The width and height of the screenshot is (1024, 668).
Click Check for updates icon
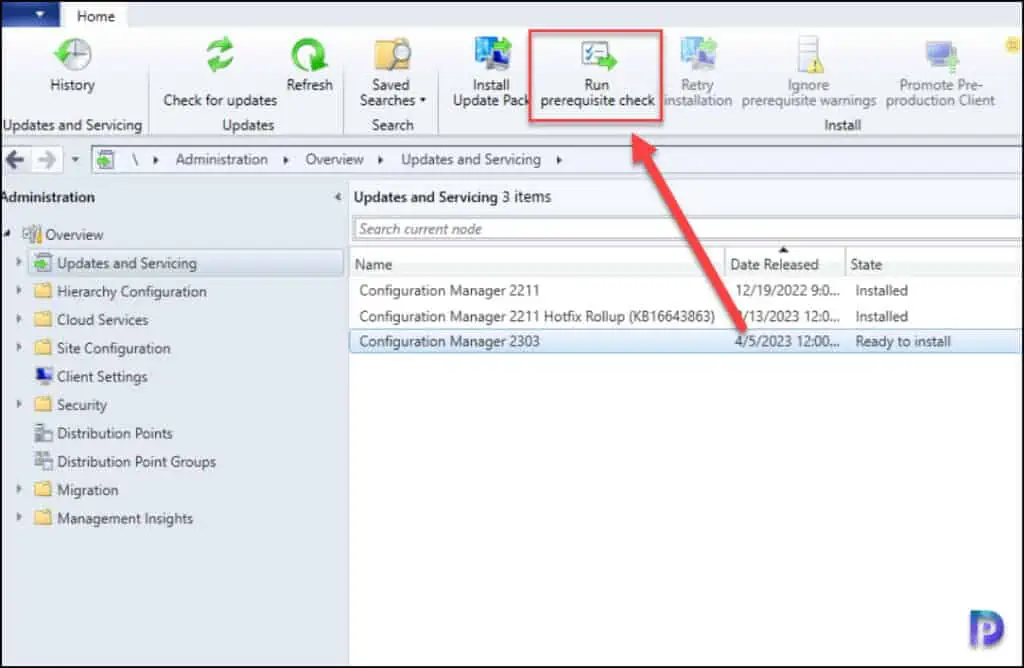221,54
